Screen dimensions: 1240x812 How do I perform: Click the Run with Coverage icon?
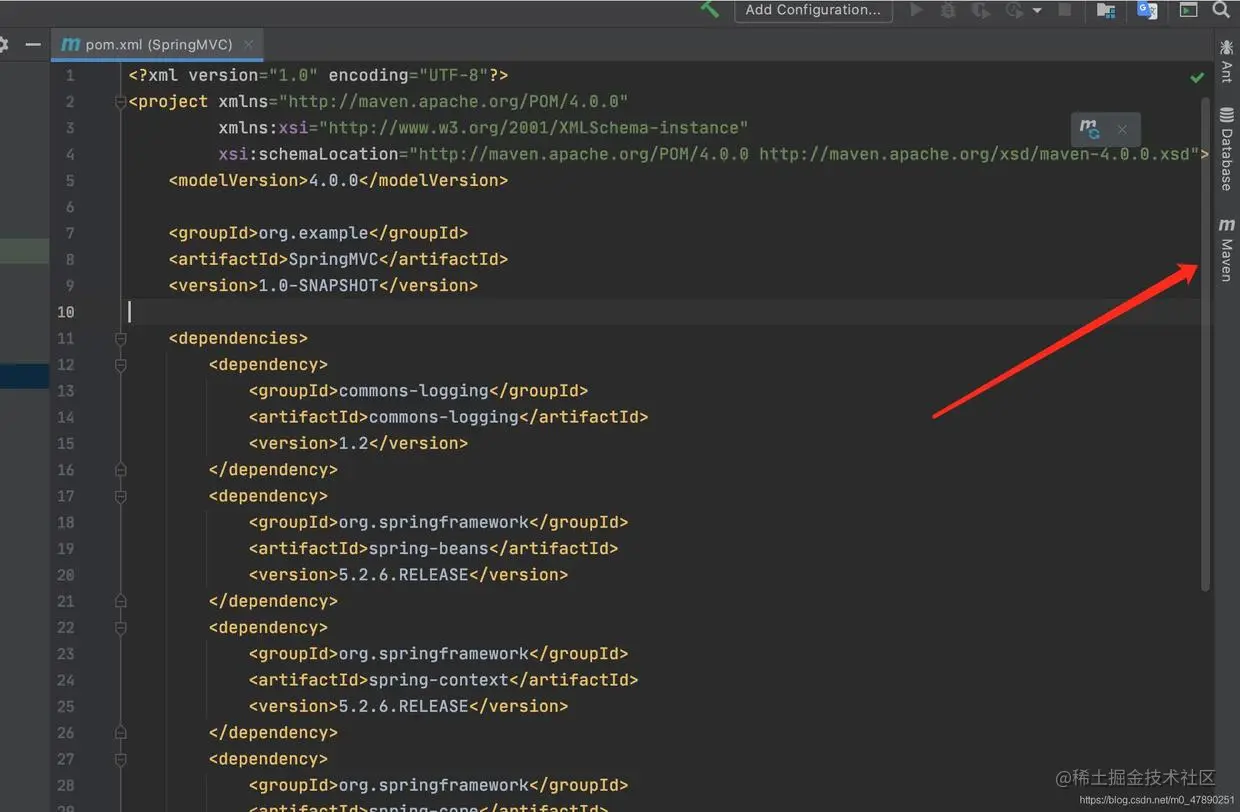click(981, 10)
